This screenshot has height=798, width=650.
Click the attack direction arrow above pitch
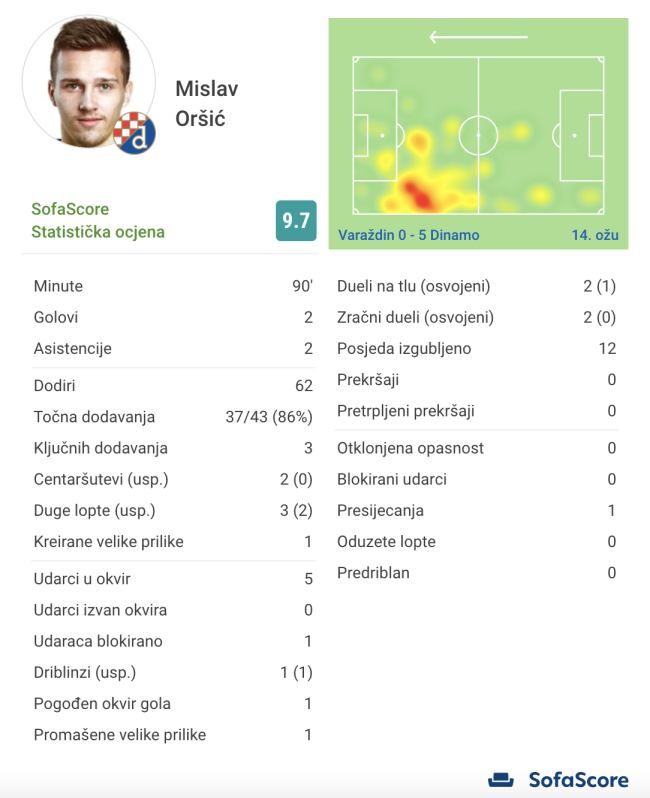478,38
